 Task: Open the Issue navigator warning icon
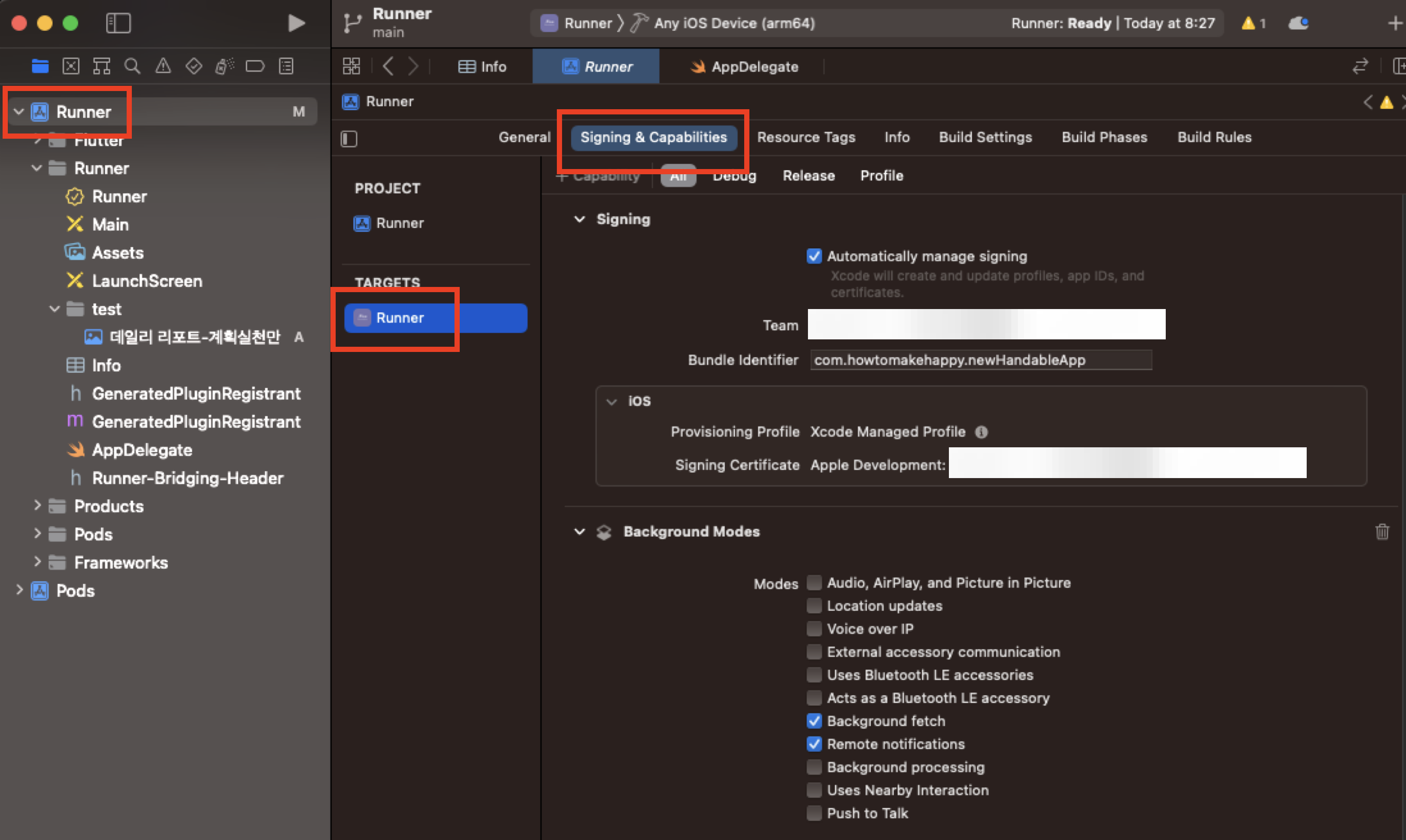[x=163, y=66]
